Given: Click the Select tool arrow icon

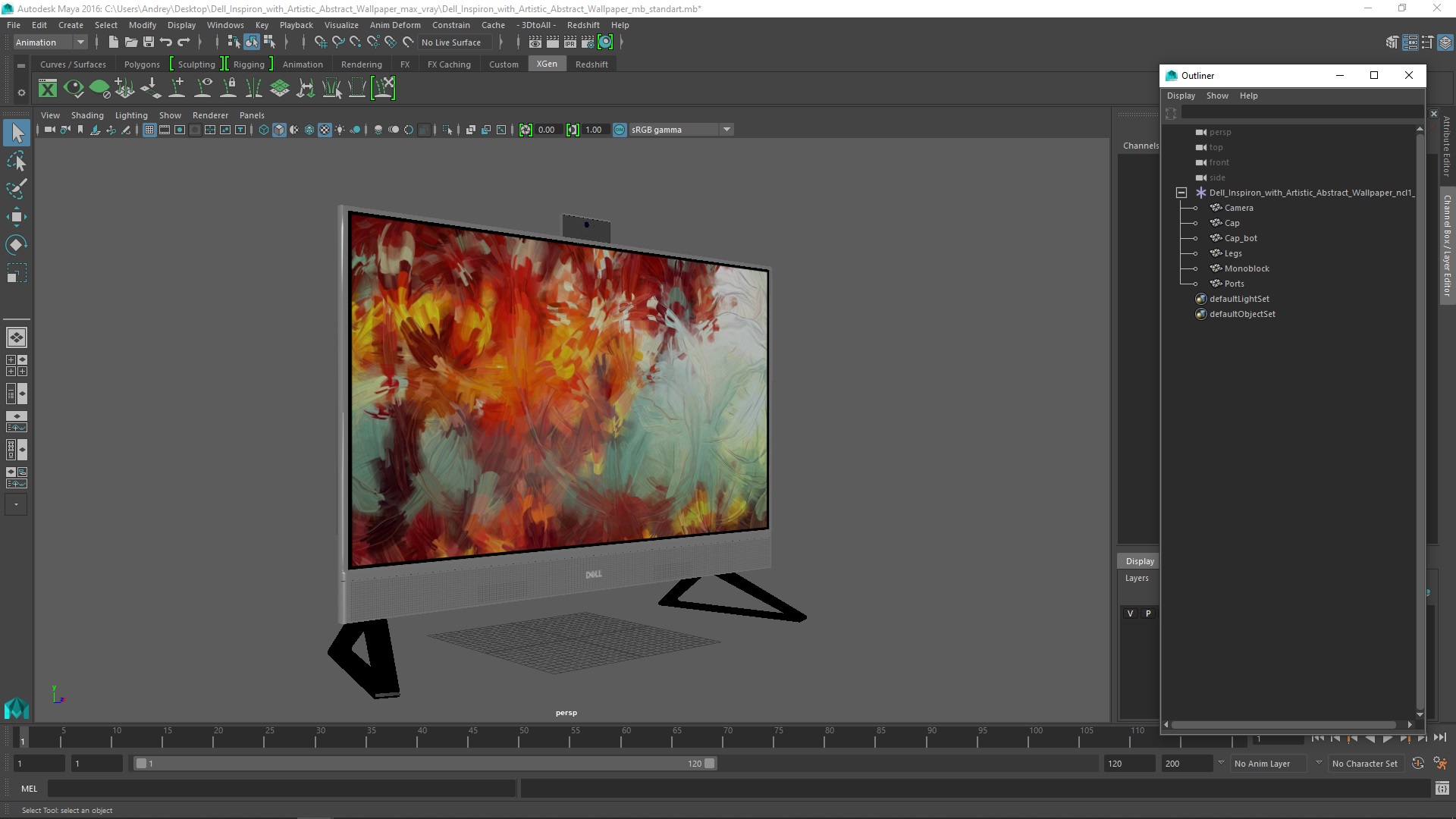Looking at the screenshot, I should [17, 133].
